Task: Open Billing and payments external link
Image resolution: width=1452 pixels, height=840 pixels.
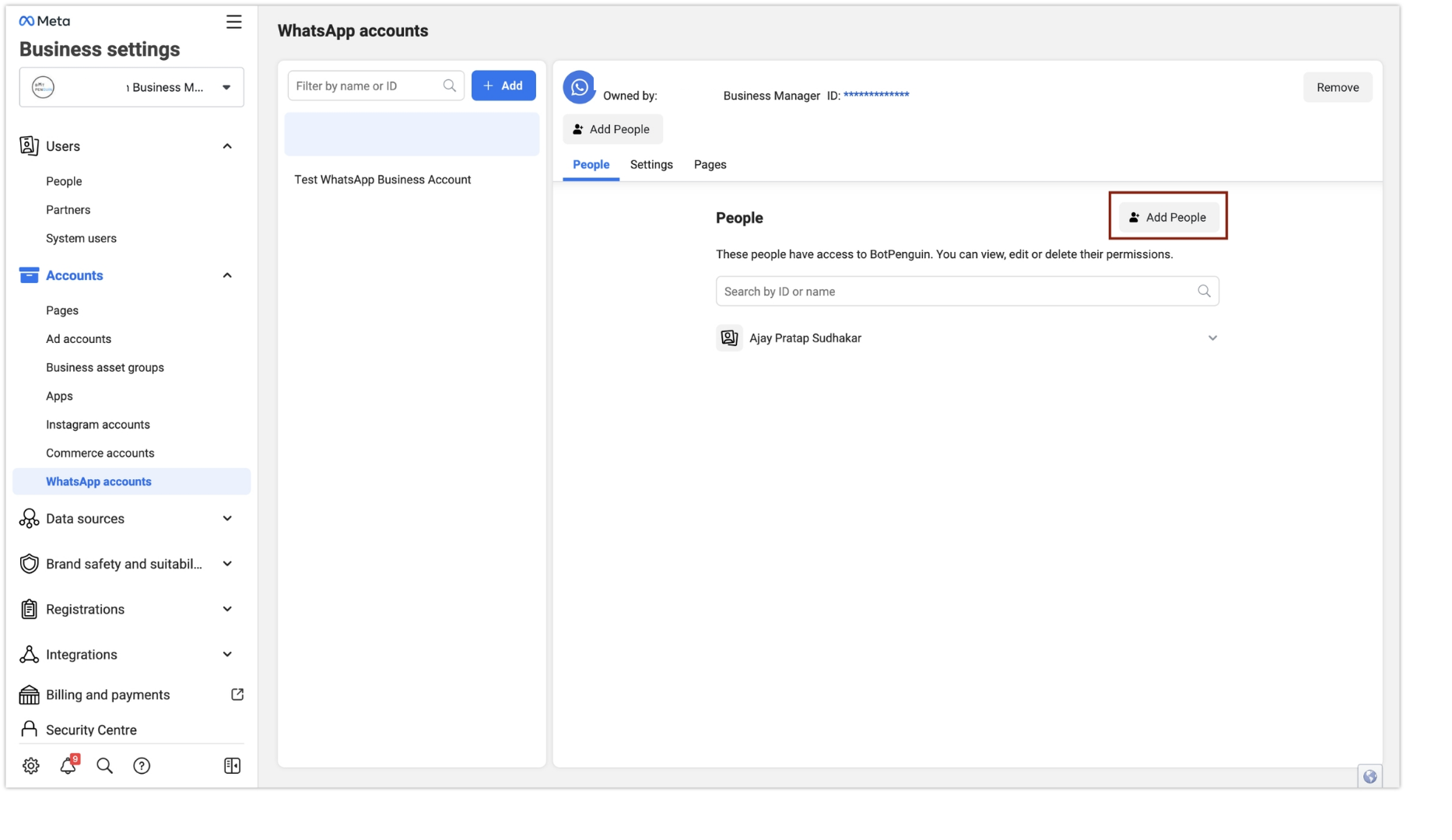Action: (237, 694)
